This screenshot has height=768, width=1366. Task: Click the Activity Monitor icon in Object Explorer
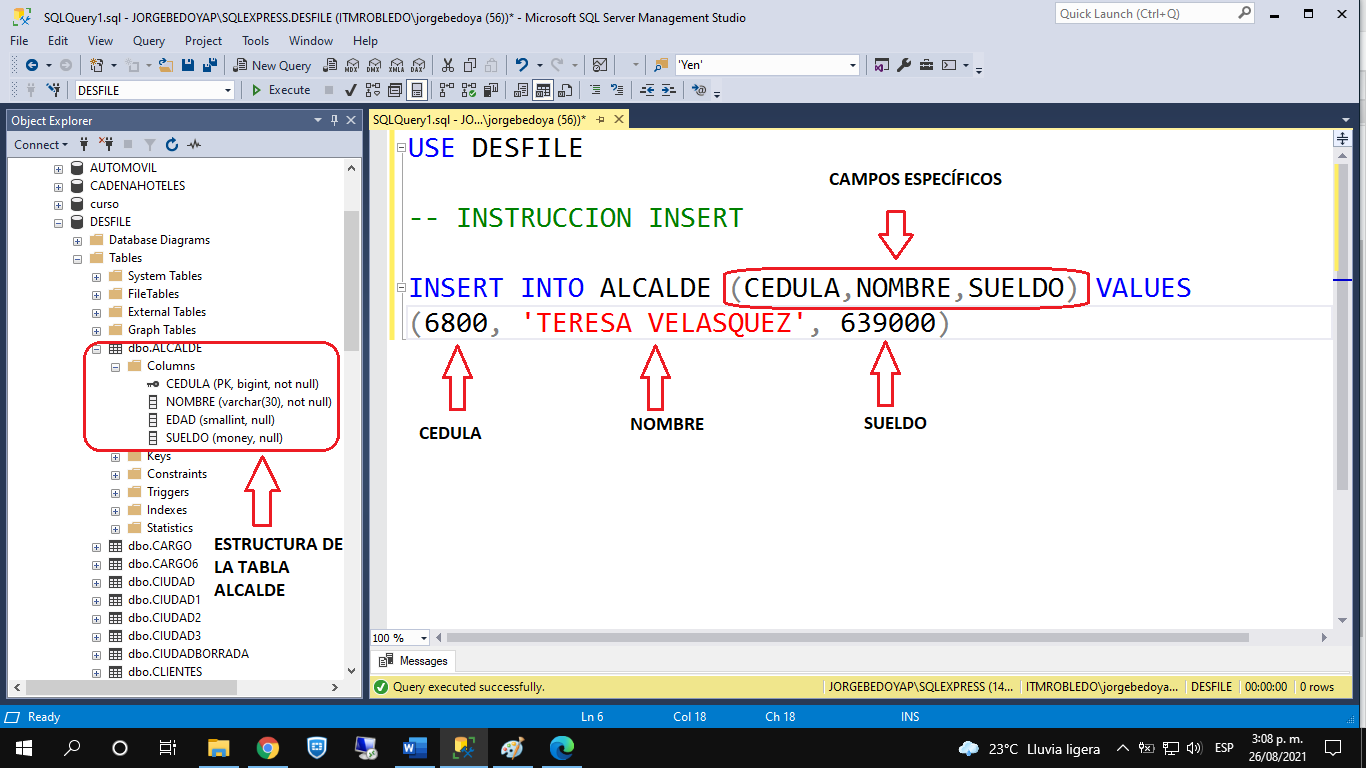click(194, 144)
